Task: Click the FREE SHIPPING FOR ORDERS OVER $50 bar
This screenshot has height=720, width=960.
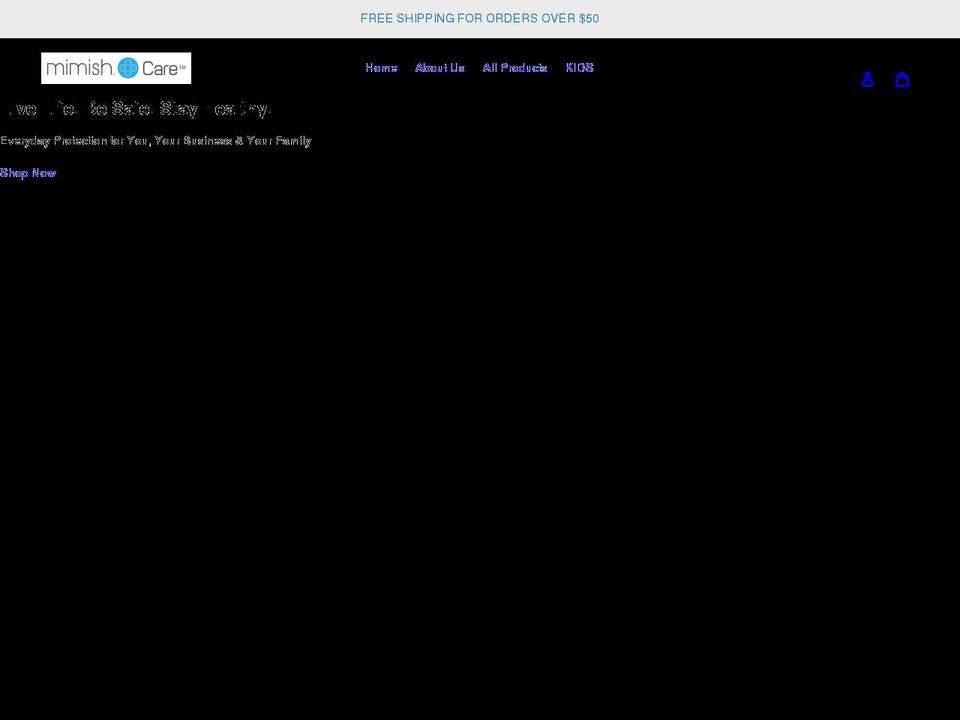Action: tap(480, 18)
